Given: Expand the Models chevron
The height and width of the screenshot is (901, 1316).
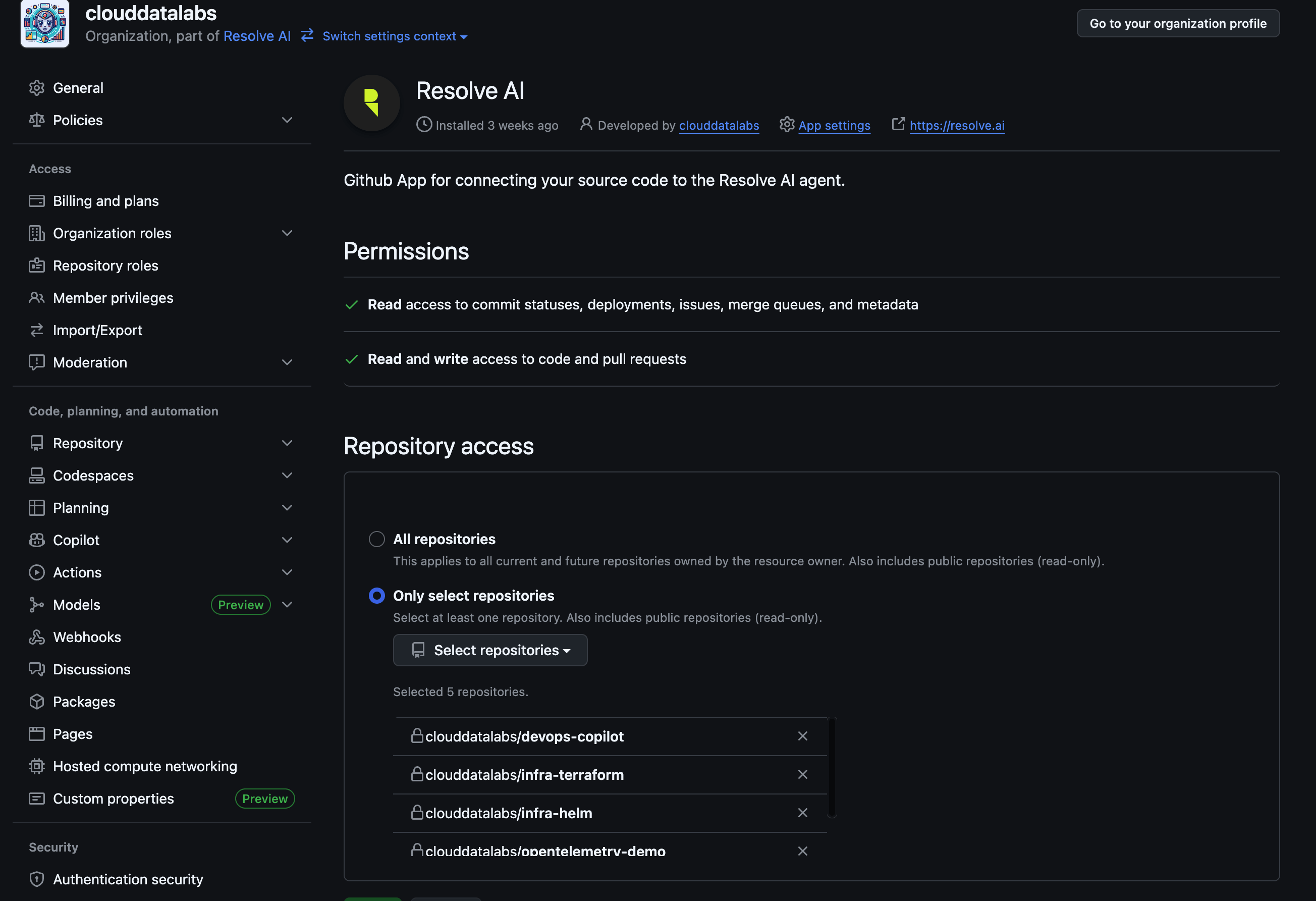Looking at the screenshot, I should pos(287,605).
